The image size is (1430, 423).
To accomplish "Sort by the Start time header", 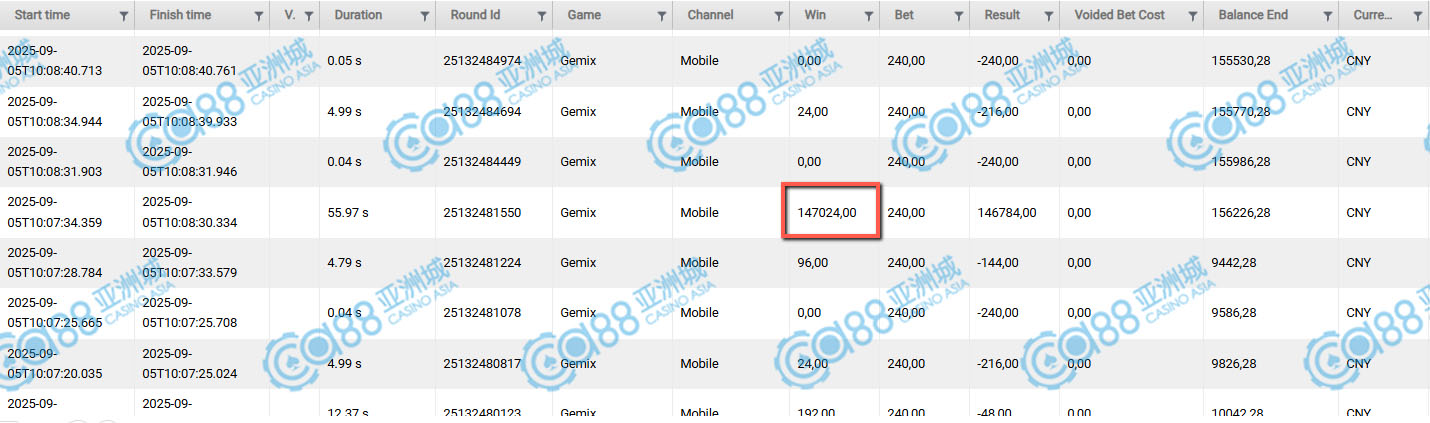I will coord(41,16).
